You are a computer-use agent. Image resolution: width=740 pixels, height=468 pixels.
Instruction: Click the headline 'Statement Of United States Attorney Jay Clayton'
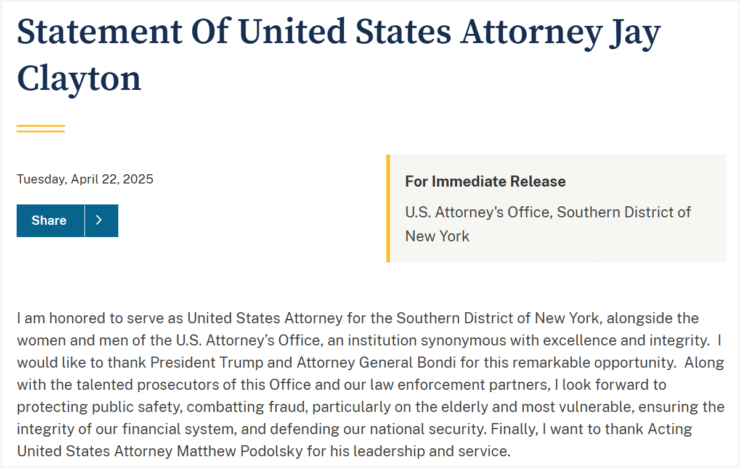coord(338,55)
